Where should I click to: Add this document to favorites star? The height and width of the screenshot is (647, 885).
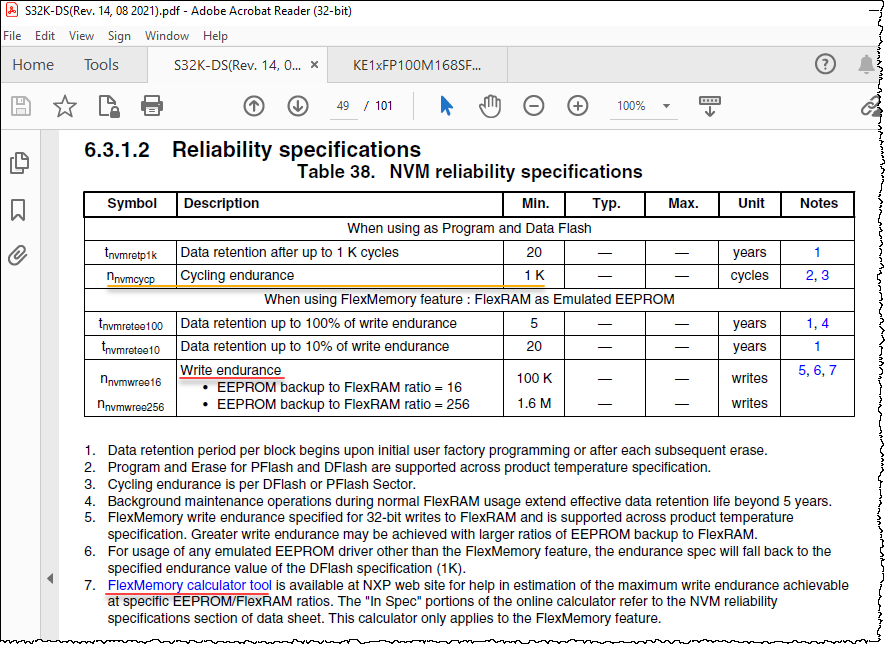click(64, 106)
